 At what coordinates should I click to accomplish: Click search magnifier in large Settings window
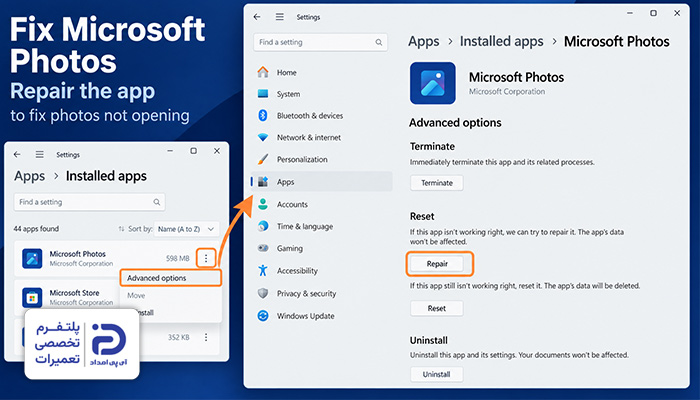[379, 42]
